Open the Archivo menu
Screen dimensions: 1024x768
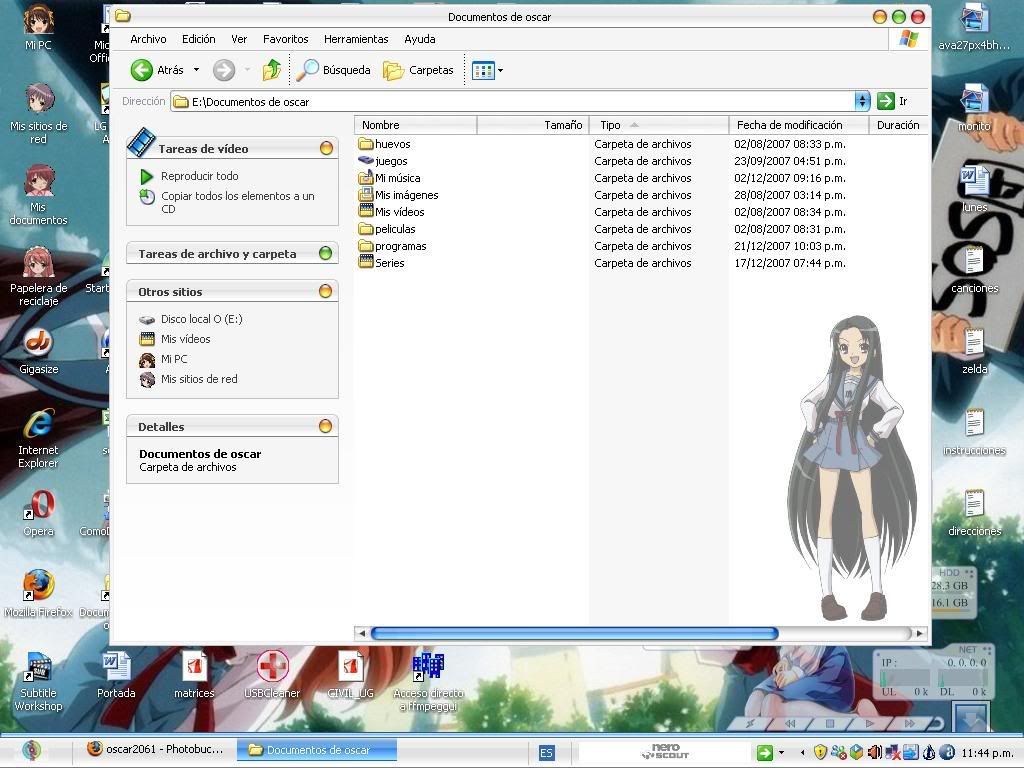point(148,39)
